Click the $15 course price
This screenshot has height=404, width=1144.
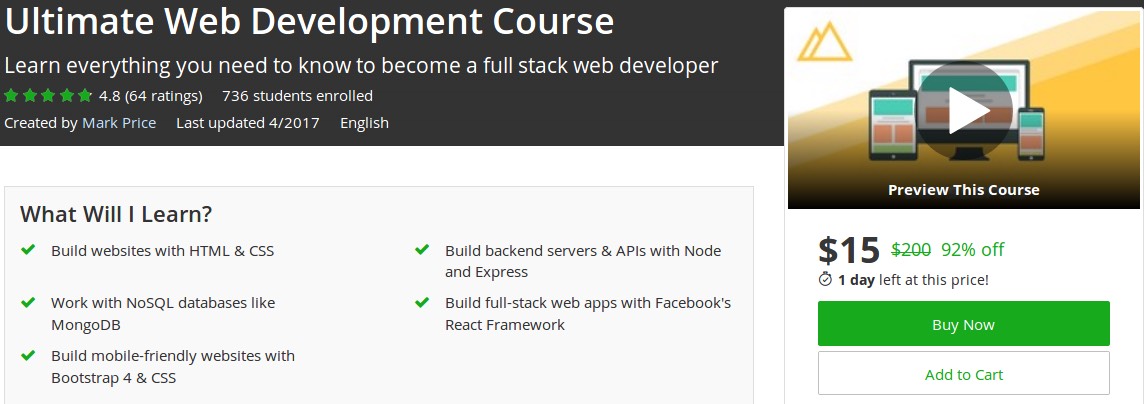click(x=849, y=250)
